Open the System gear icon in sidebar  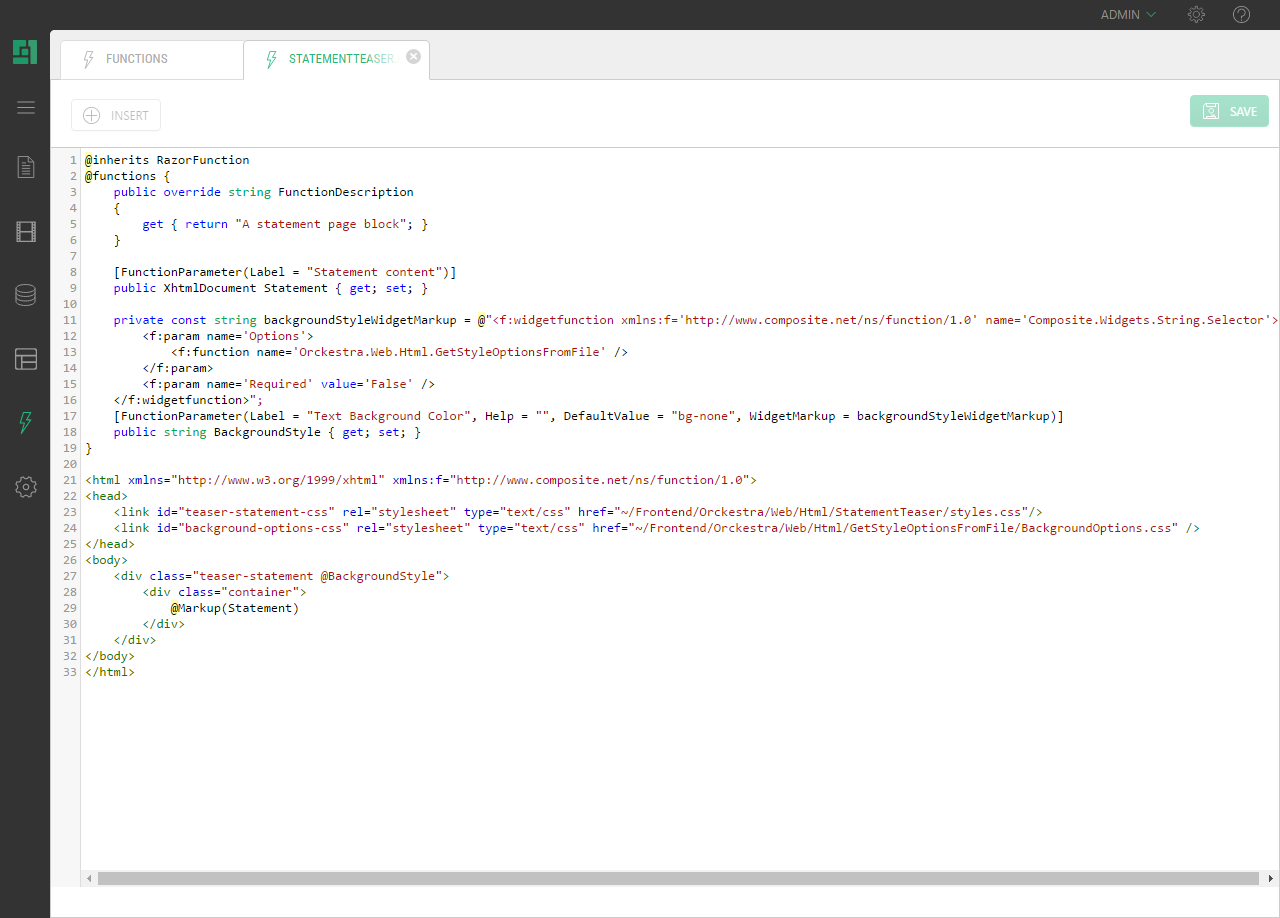[x=26, y=487]
